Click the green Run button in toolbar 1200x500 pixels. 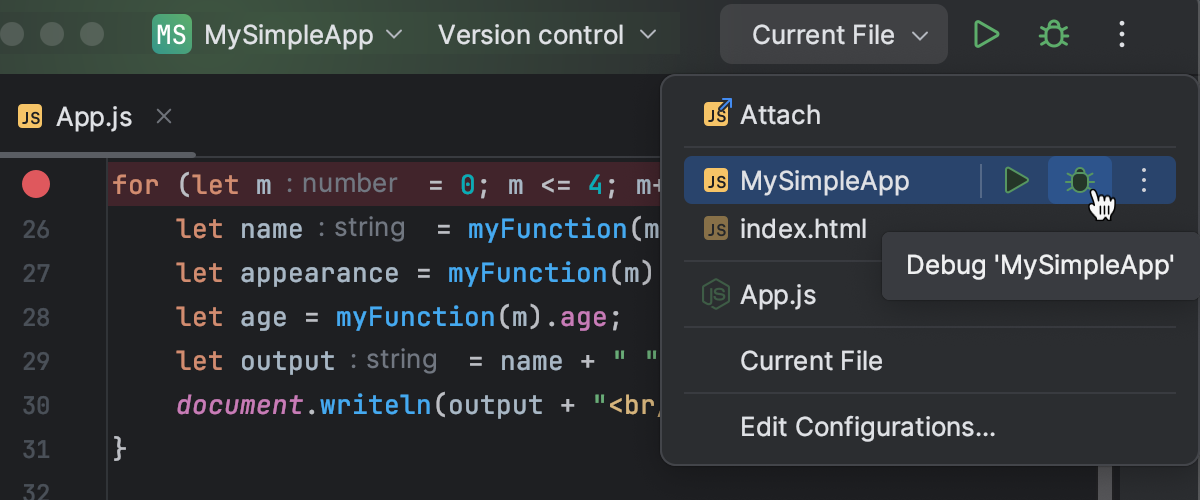pos(986,35)
